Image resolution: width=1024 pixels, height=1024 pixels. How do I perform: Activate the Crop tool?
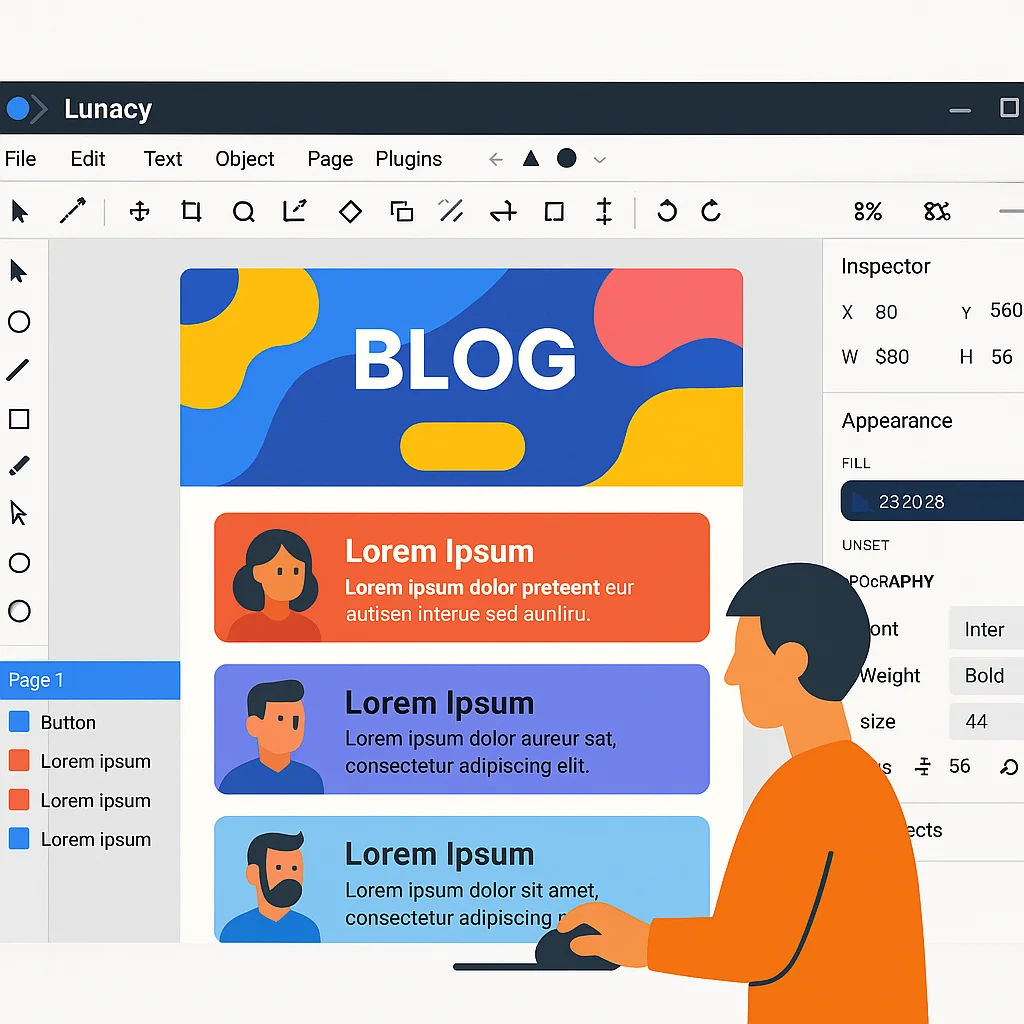pos(191,211)
